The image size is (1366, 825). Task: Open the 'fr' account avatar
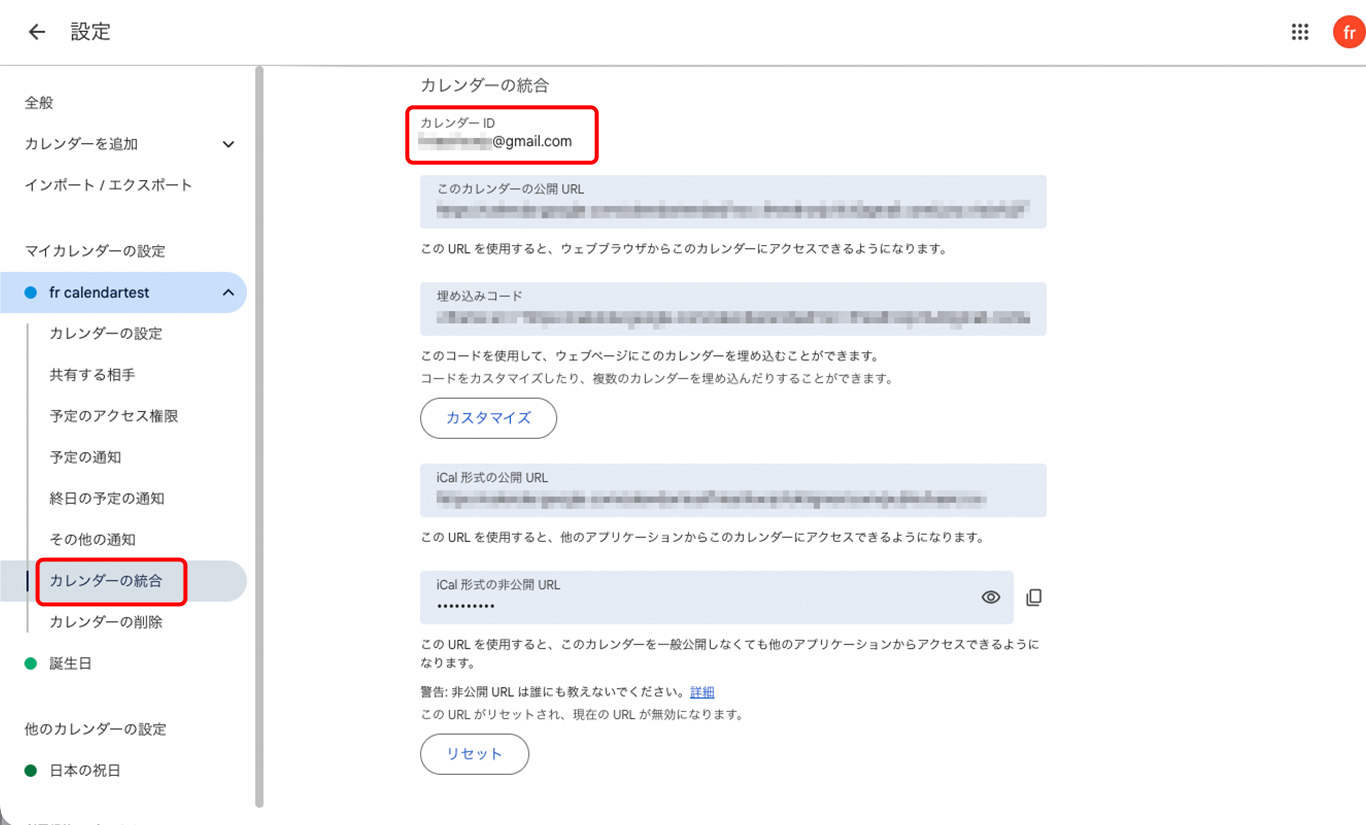(x=1348, y=32)
